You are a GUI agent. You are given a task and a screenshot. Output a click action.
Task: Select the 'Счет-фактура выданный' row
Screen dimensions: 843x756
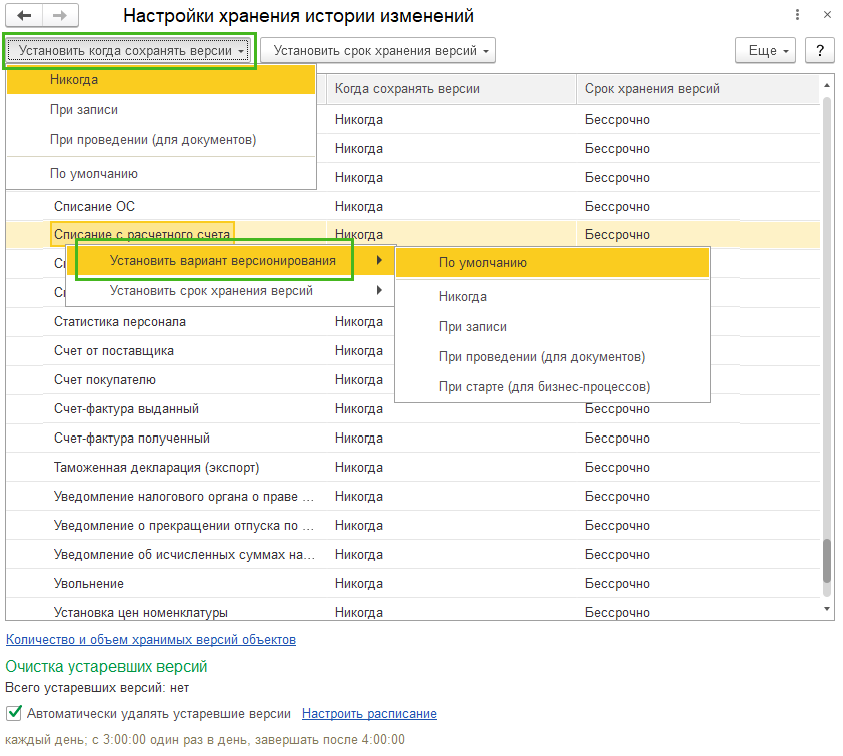pos(413,409)
